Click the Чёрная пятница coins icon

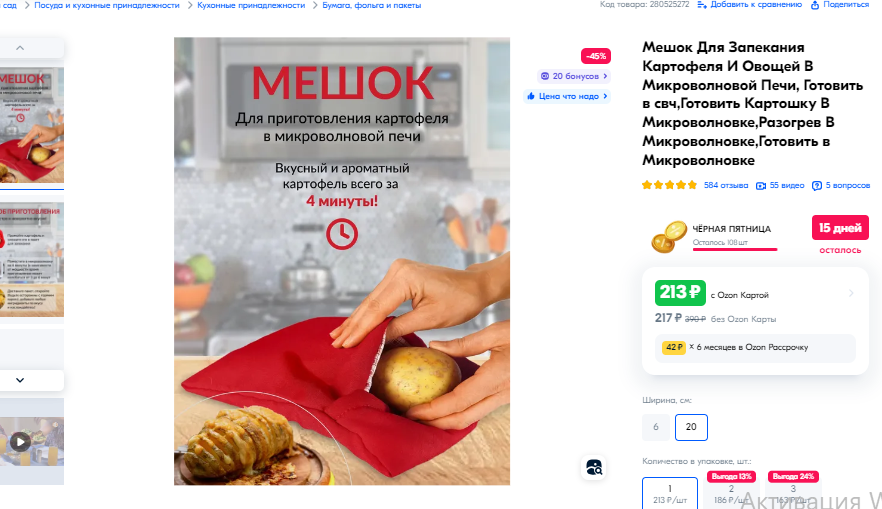[669, 236]
